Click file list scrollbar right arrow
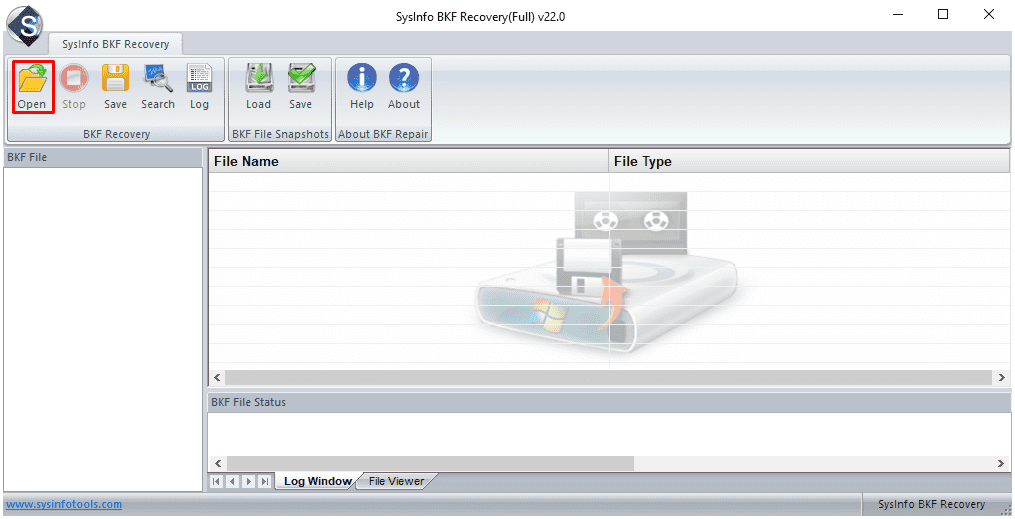The width and height of the screenshot is (1015, 519). pos(1001,377)
